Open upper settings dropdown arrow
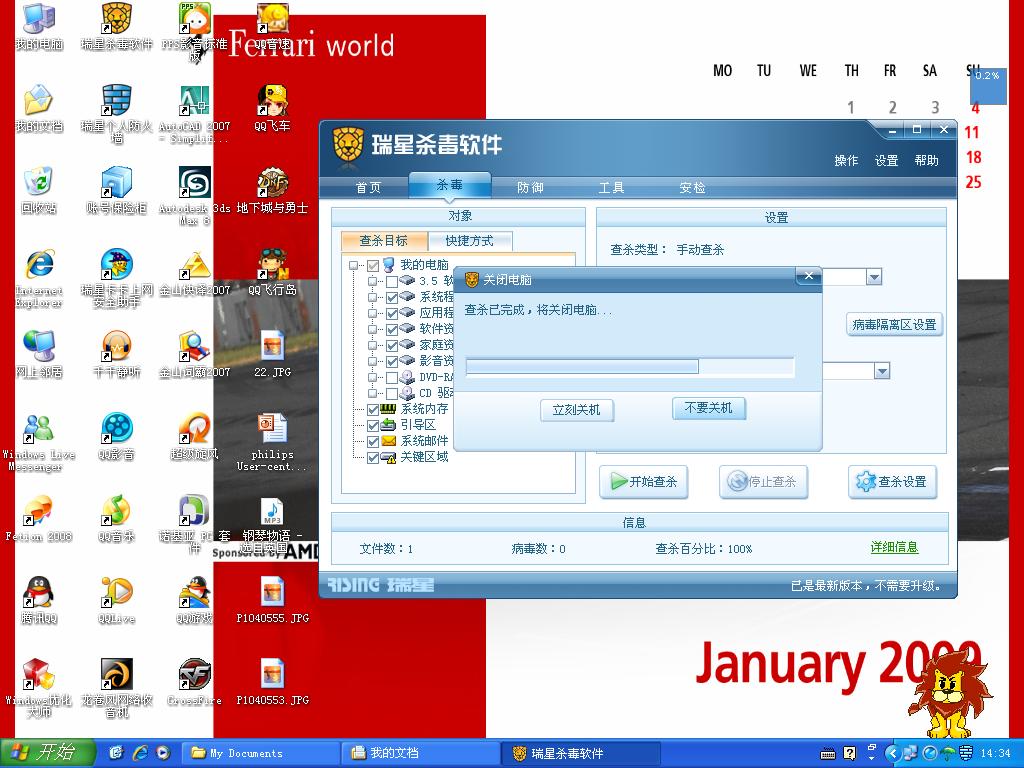 [874, 277]
